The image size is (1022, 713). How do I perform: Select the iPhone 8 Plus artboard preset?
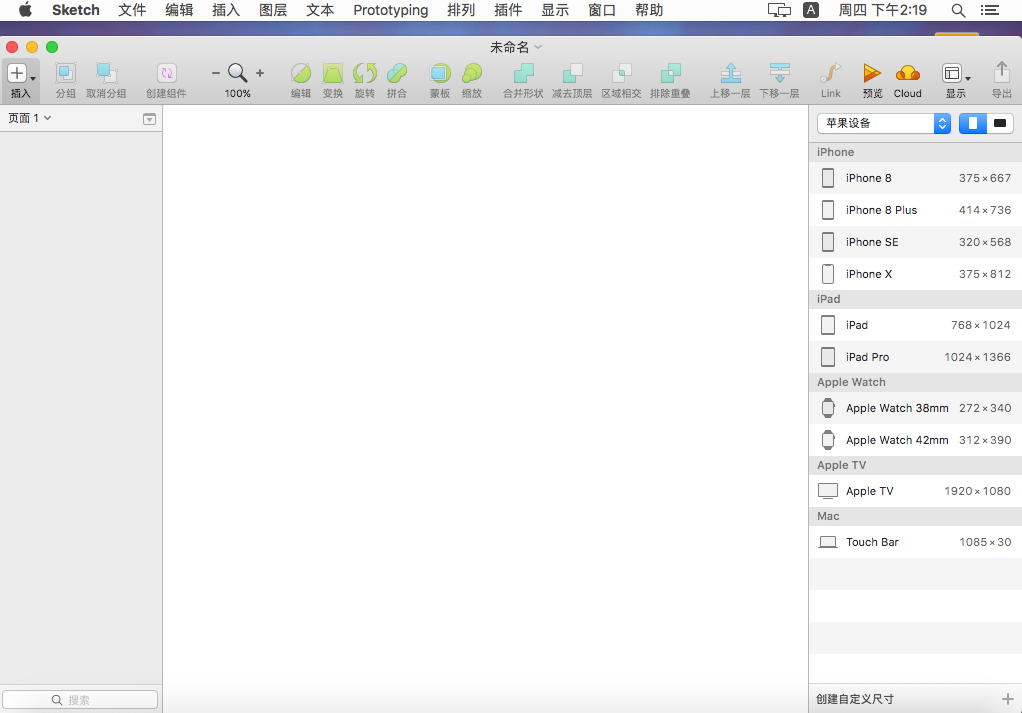[x=915, y=210]
